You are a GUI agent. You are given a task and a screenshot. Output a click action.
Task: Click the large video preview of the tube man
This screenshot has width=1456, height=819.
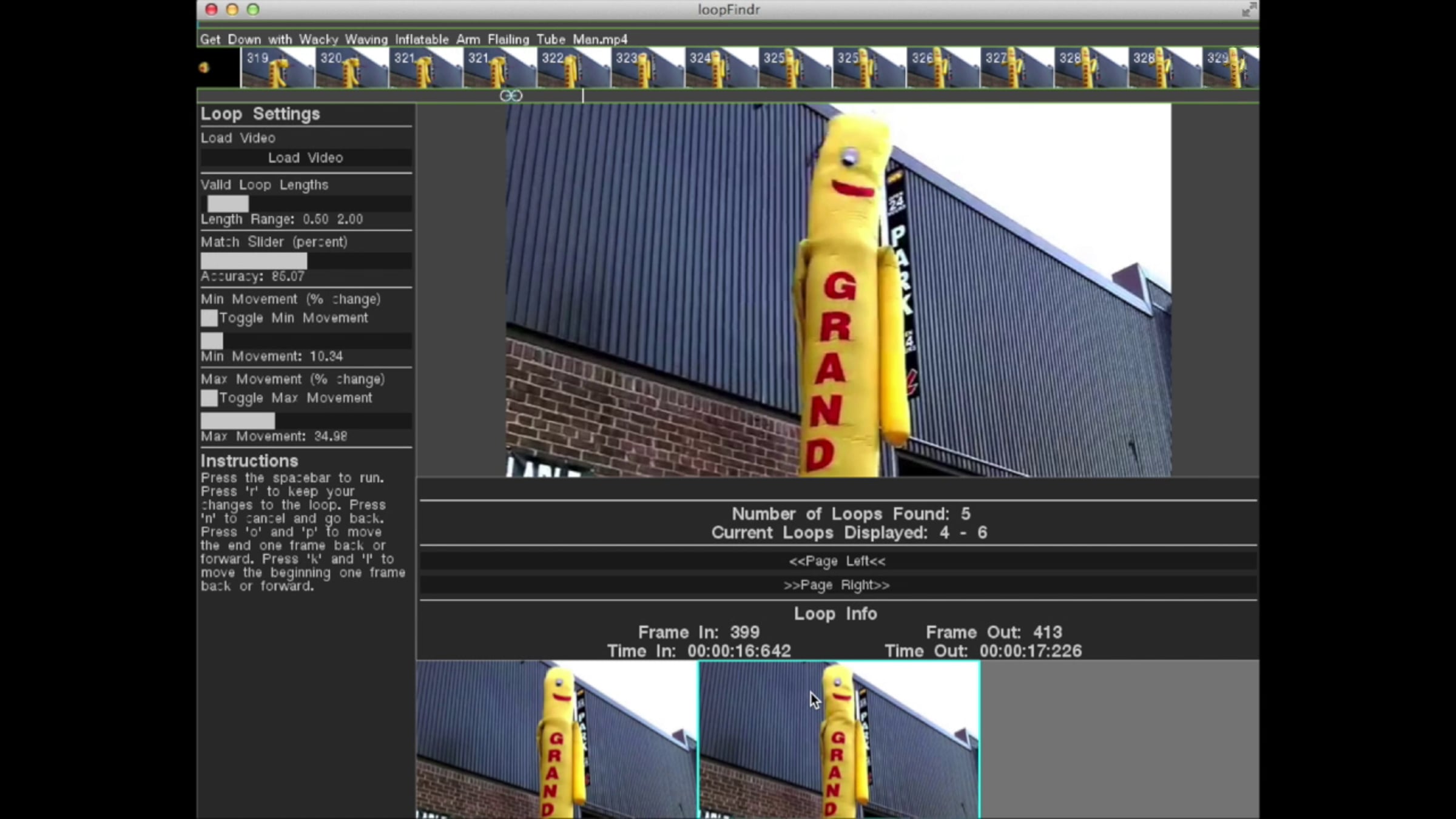coord(838,290)
